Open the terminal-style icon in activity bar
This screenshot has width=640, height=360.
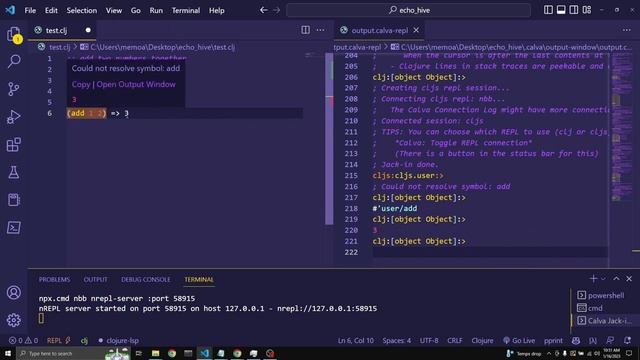13,227
